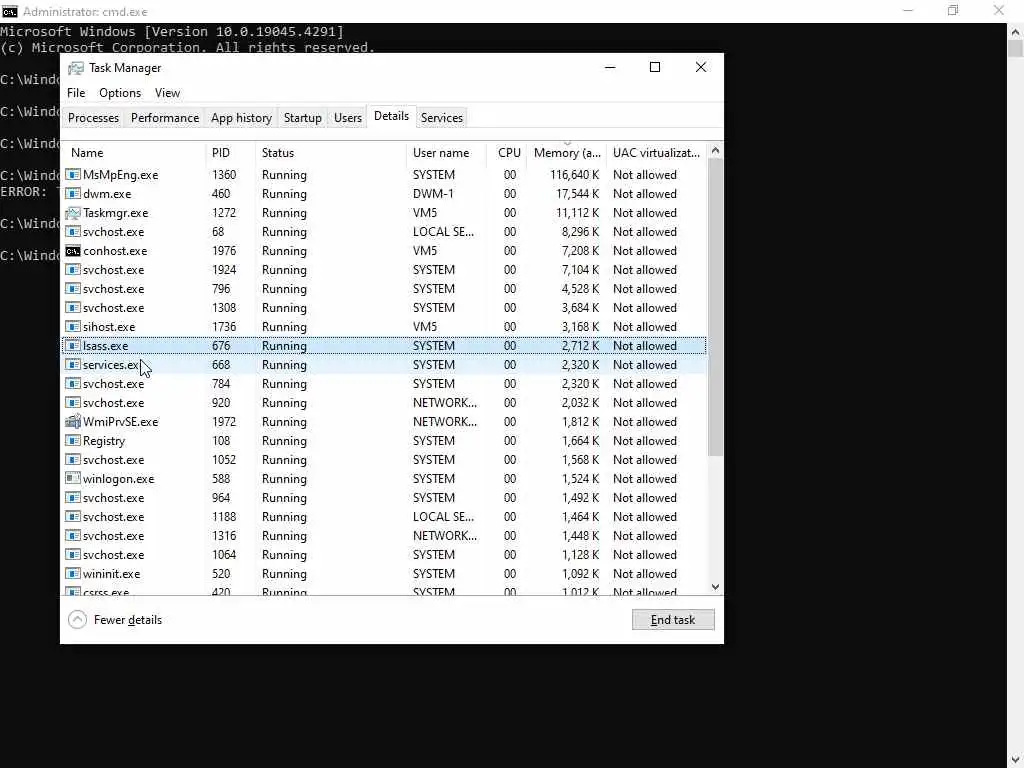Click the sihost.exe process icon
This screenshot has width=1024, height=768.
pos(73,327)
